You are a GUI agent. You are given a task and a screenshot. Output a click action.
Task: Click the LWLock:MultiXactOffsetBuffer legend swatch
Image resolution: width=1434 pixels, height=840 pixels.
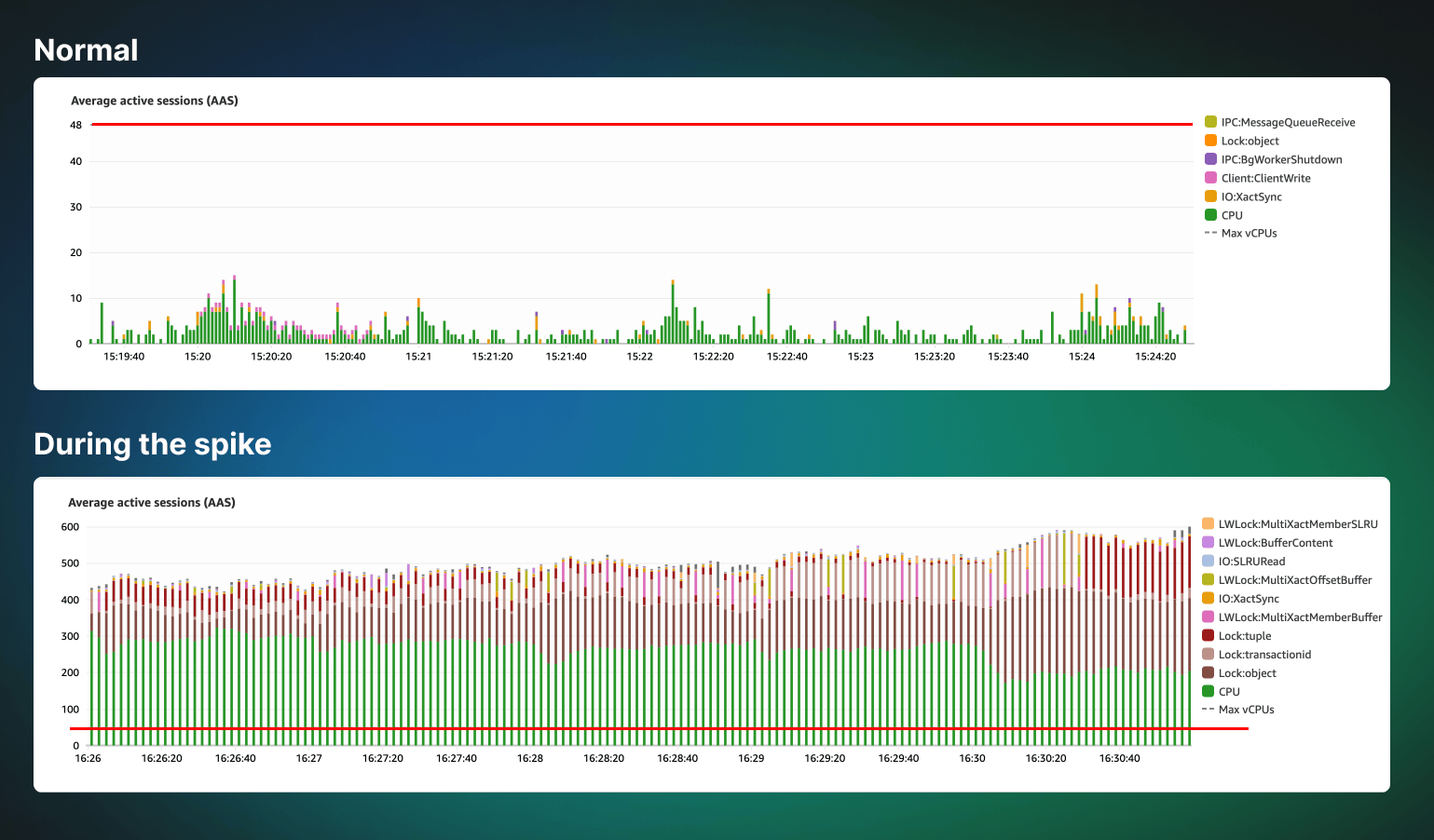(1208, 580)
